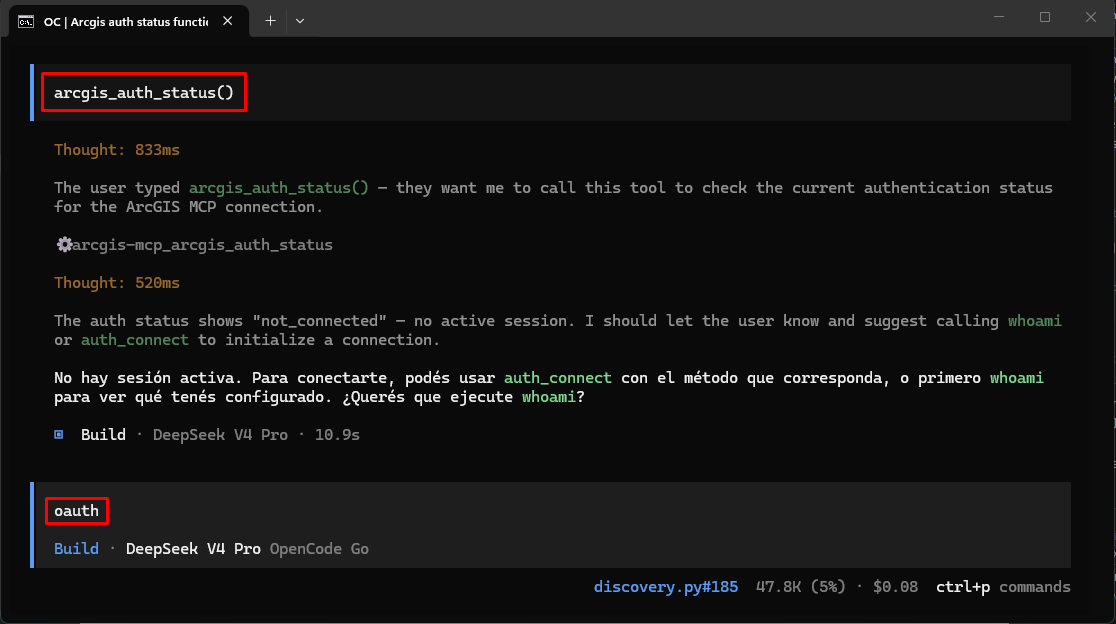Expand the terminal profile dropdown chevron

pos(300,21)
